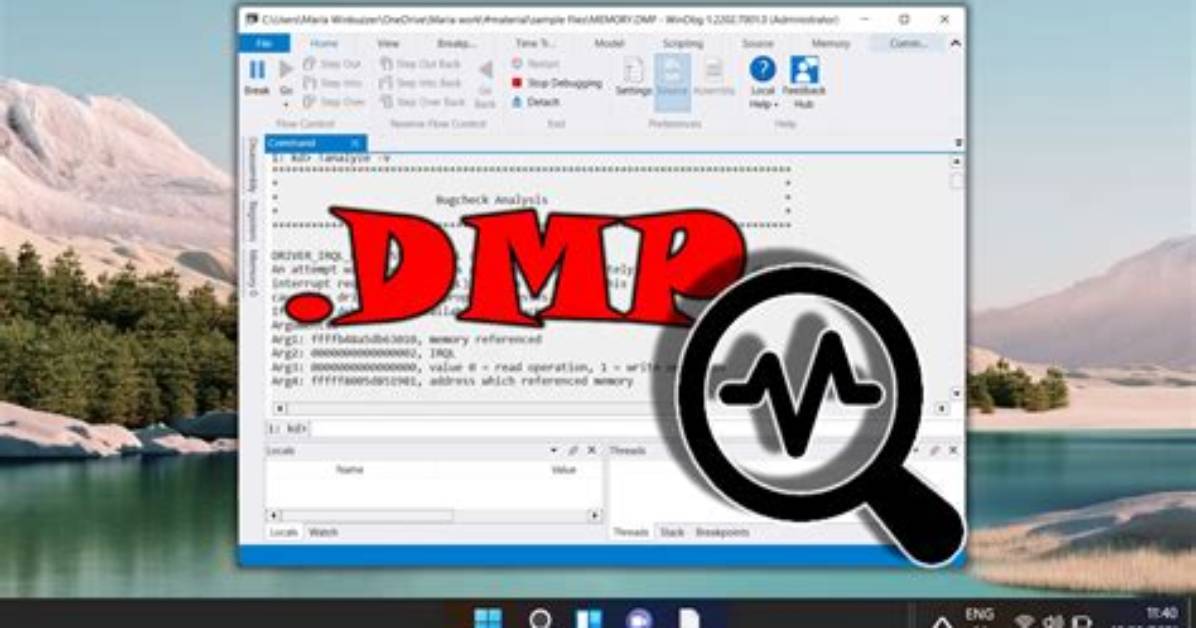Click Step Into in Flow Control
Image resolution: width=1196 pixels, height=628 pixels.
tap(333, 82)
